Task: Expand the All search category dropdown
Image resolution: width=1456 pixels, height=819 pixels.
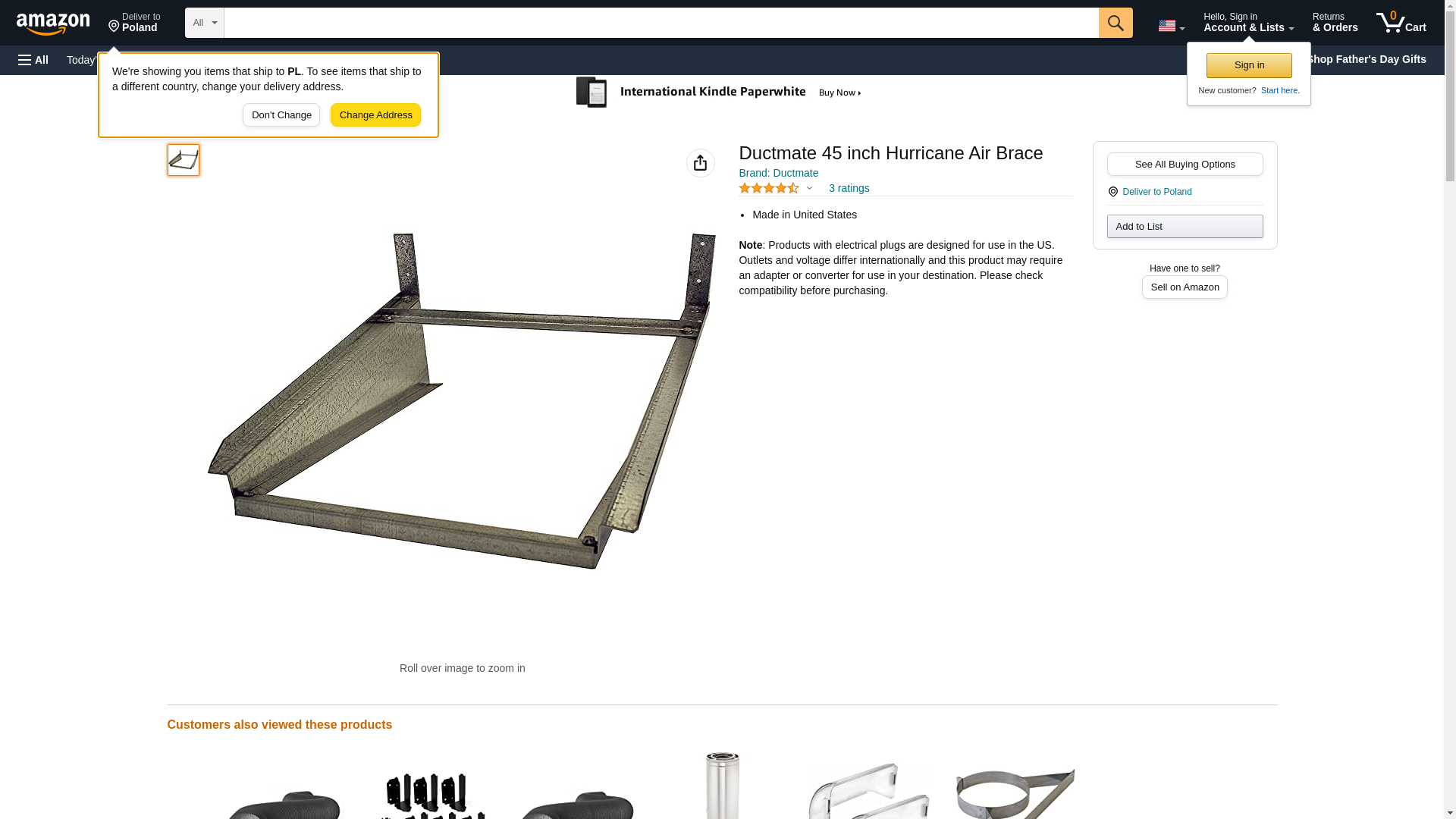Action: pyautogui.click(x=204, y=23)
